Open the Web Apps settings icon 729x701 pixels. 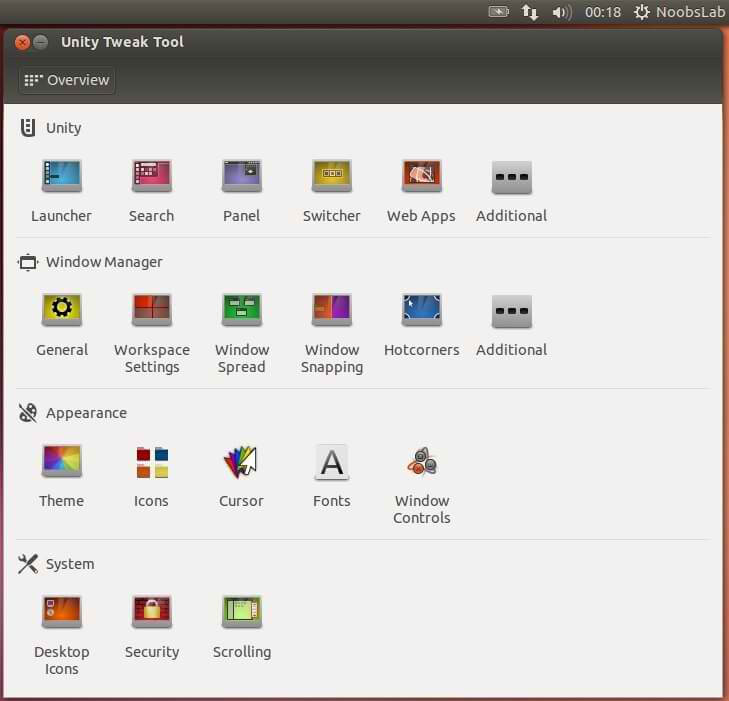pos(422,177)
